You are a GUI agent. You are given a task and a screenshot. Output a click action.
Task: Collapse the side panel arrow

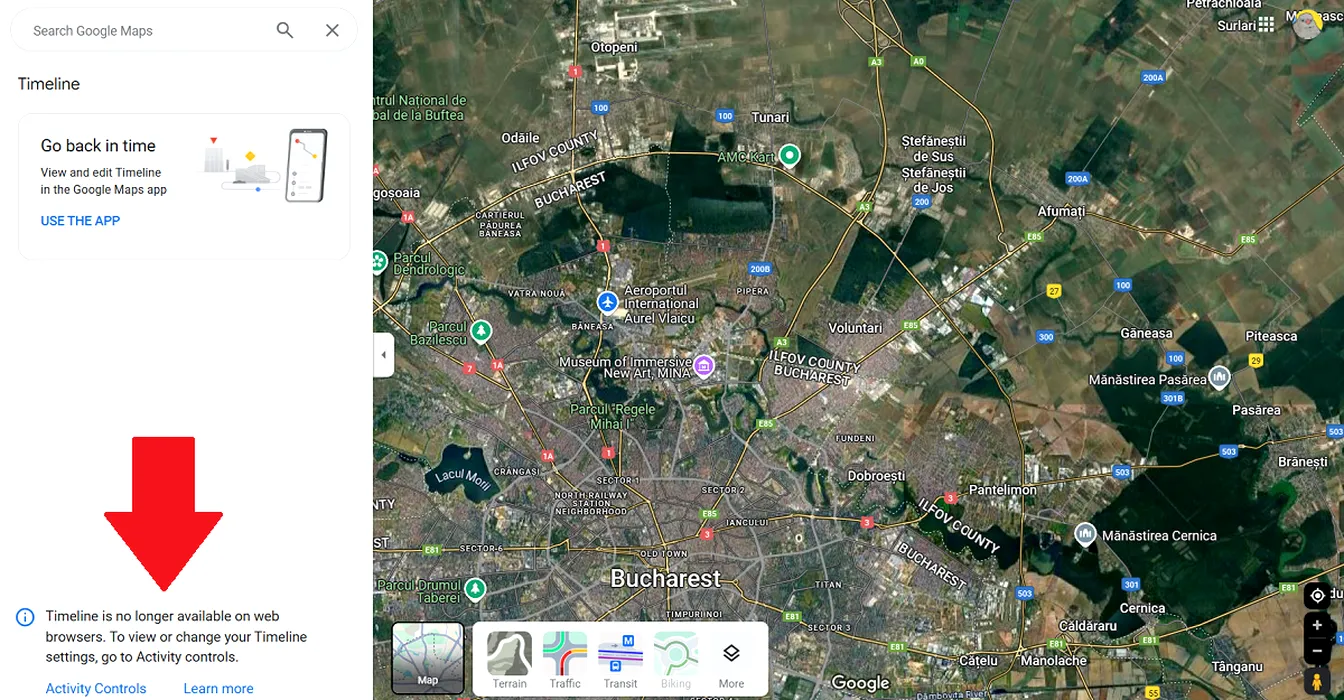tap(384, 355)
